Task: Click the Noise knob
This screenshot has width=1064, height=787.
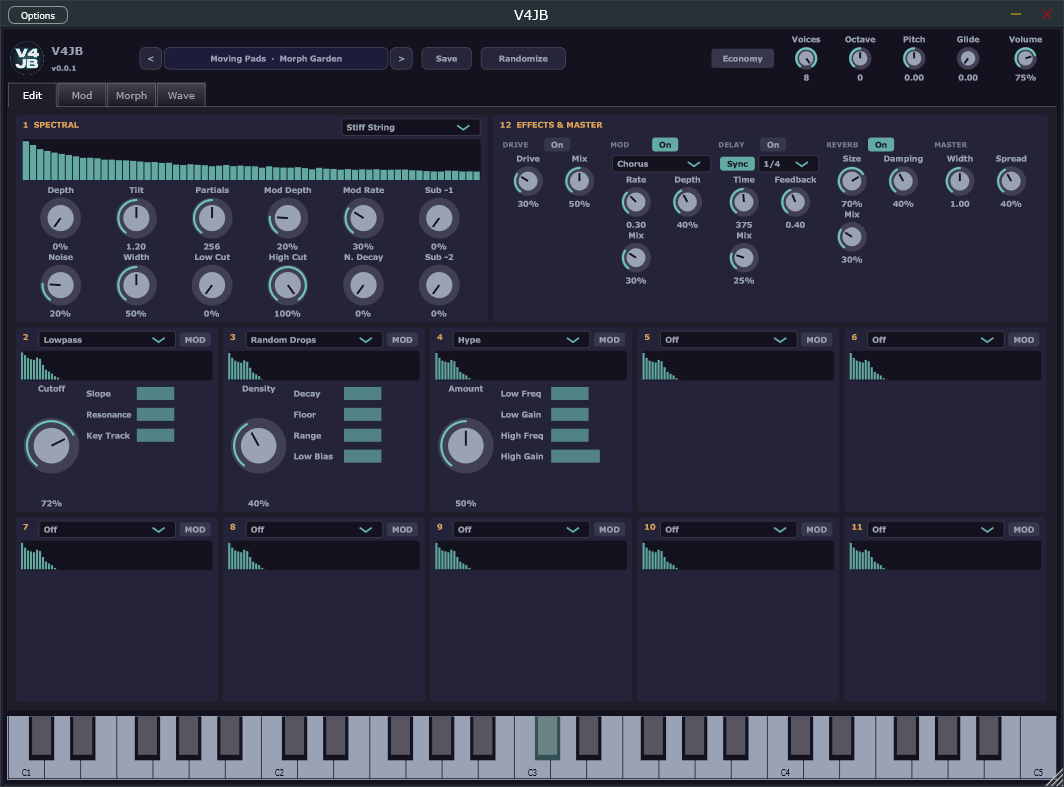Action: (60, 286)
